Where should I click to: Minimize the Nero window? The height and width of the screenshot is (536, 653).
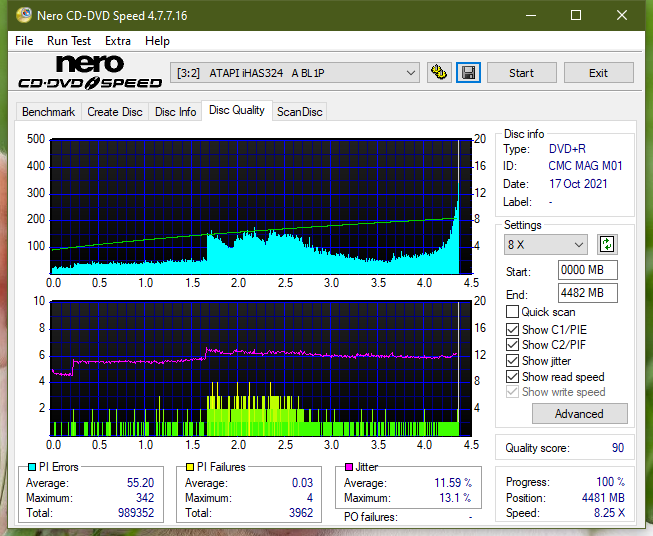(531, 15)
